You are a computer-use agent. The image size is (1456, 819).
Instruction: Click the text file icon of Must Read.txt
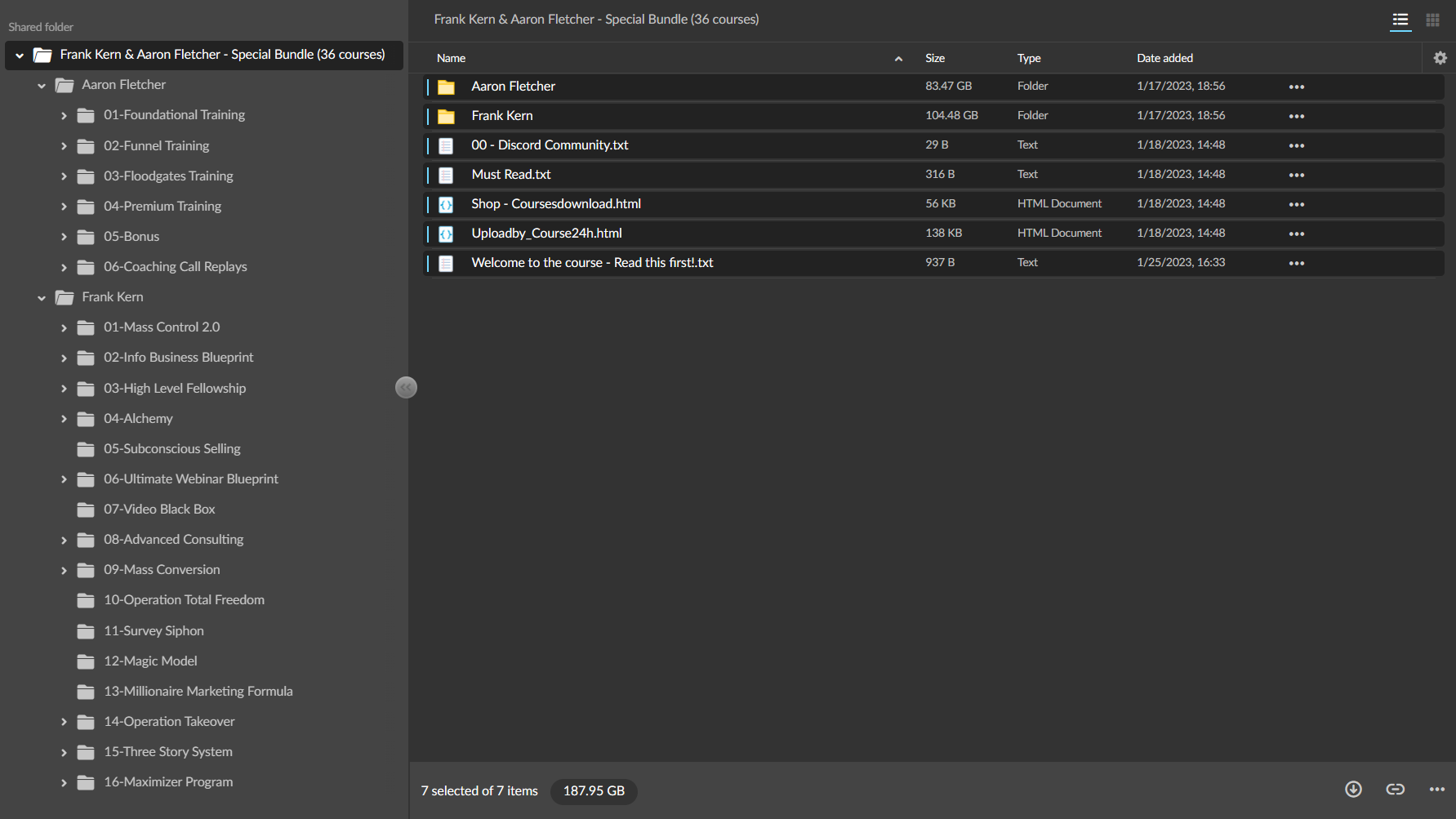pos(446,175)
